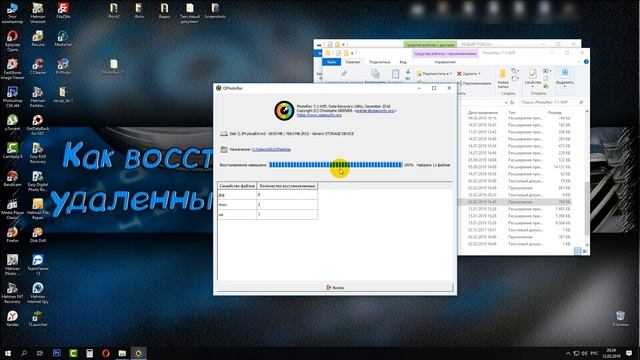Click the refresh icon beside Explorer address bar
Image resolution: width=640 pixels, height=360 pixels.
point(512,102)
